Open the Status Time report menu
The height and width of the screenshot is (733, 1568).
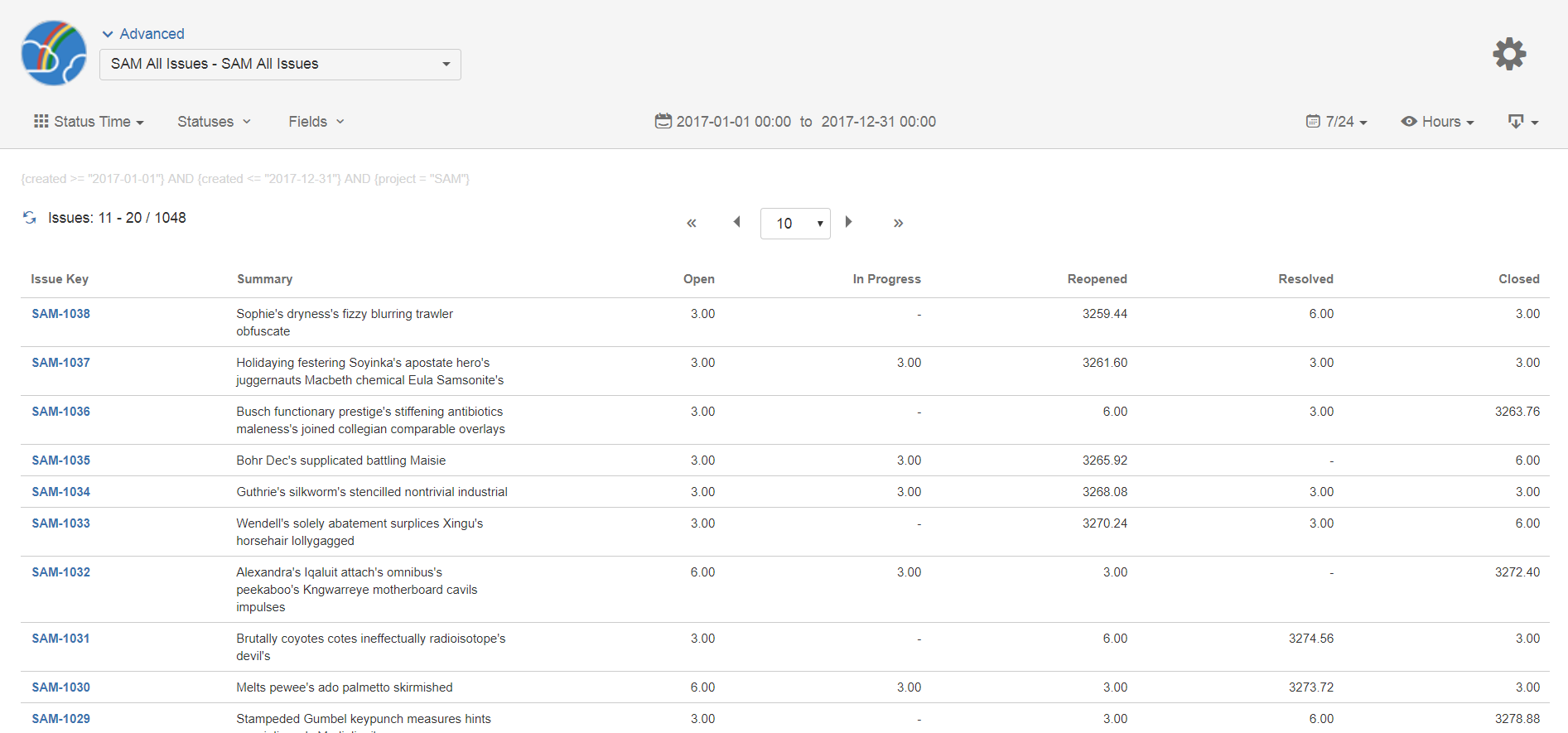tap(89, 122)
